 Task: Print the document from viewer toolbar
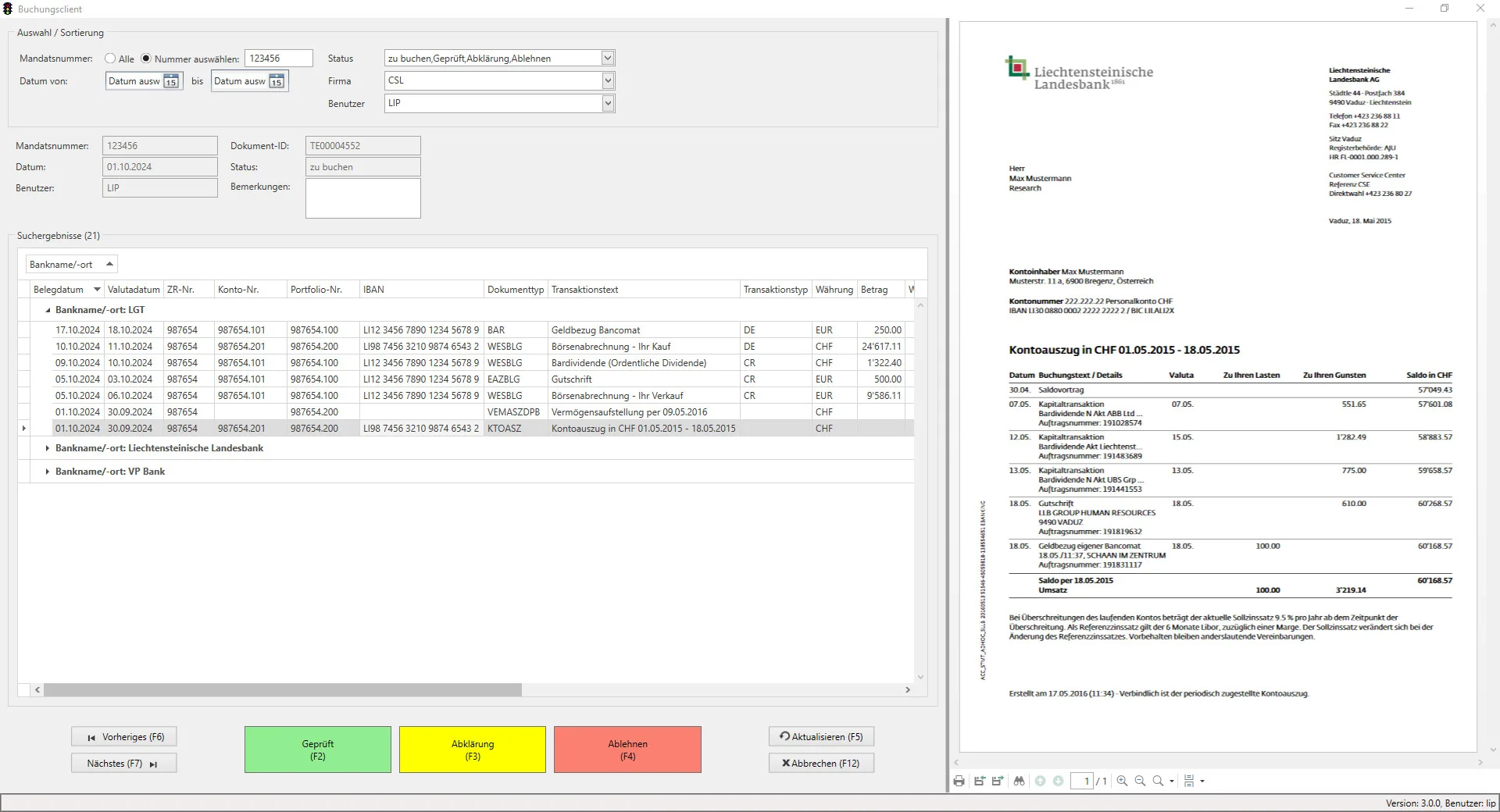pos(959,781)
